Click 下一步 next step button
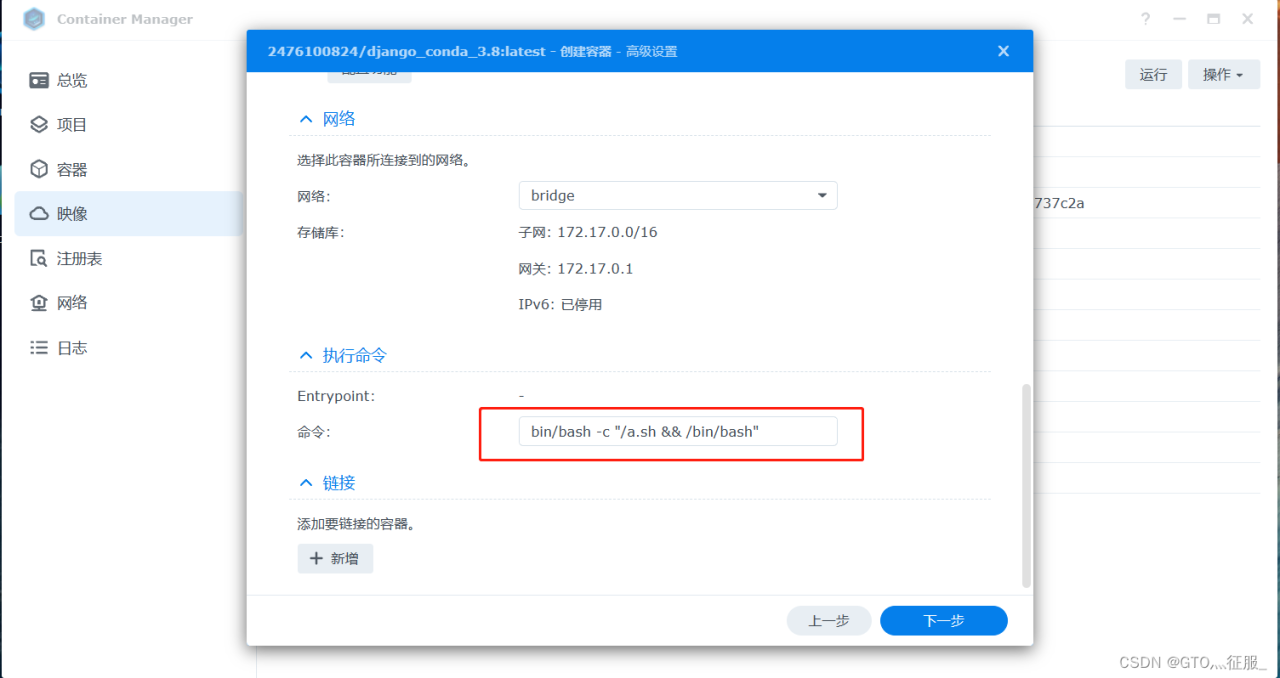The image size is (1280, 678). point(944,621)
